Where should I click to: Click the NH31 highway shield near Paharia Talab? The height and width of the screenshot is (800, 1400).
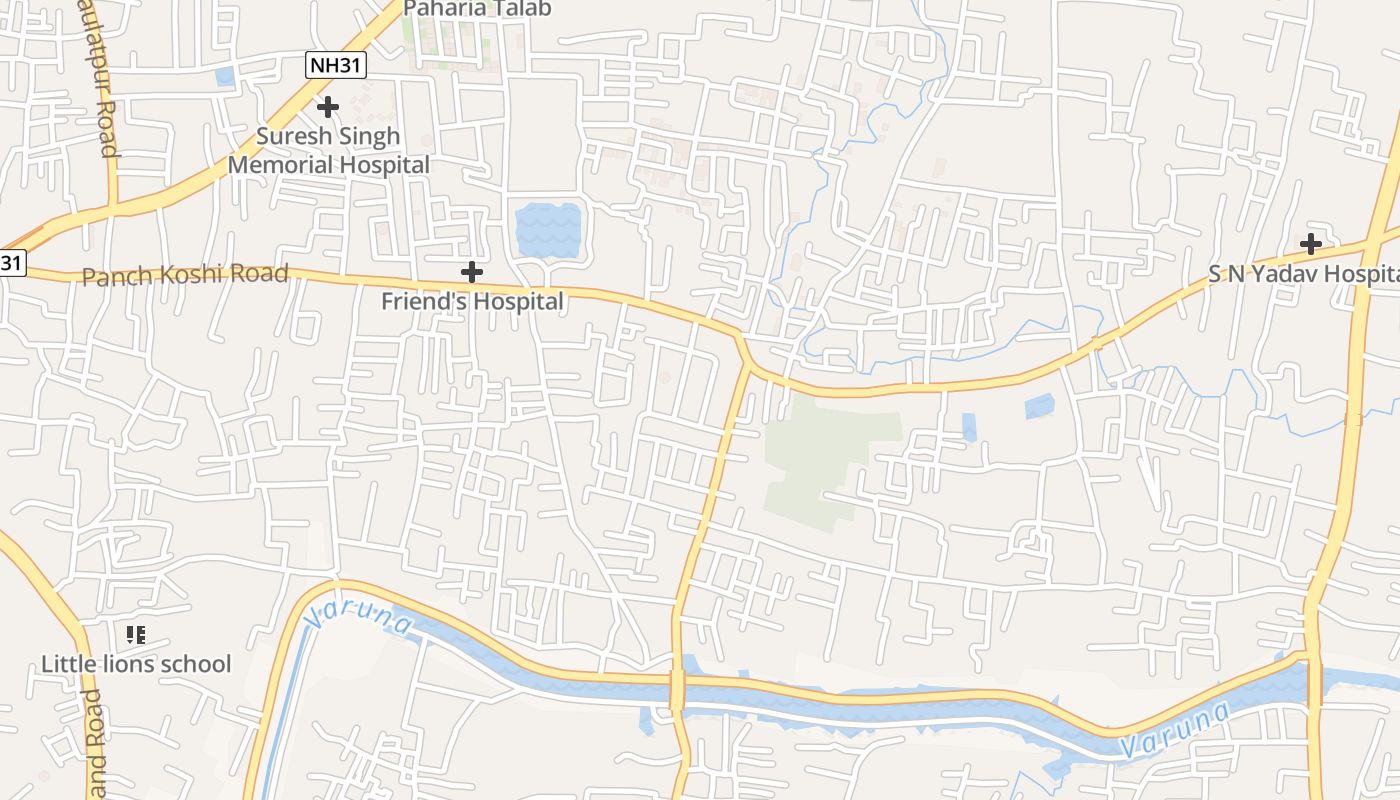(337, 66)
